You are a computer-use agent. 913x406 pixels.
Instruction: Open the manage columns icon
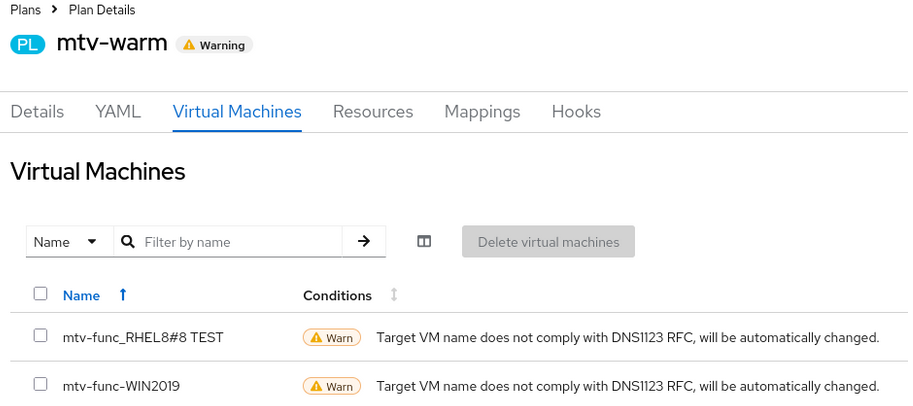[424, 242]
